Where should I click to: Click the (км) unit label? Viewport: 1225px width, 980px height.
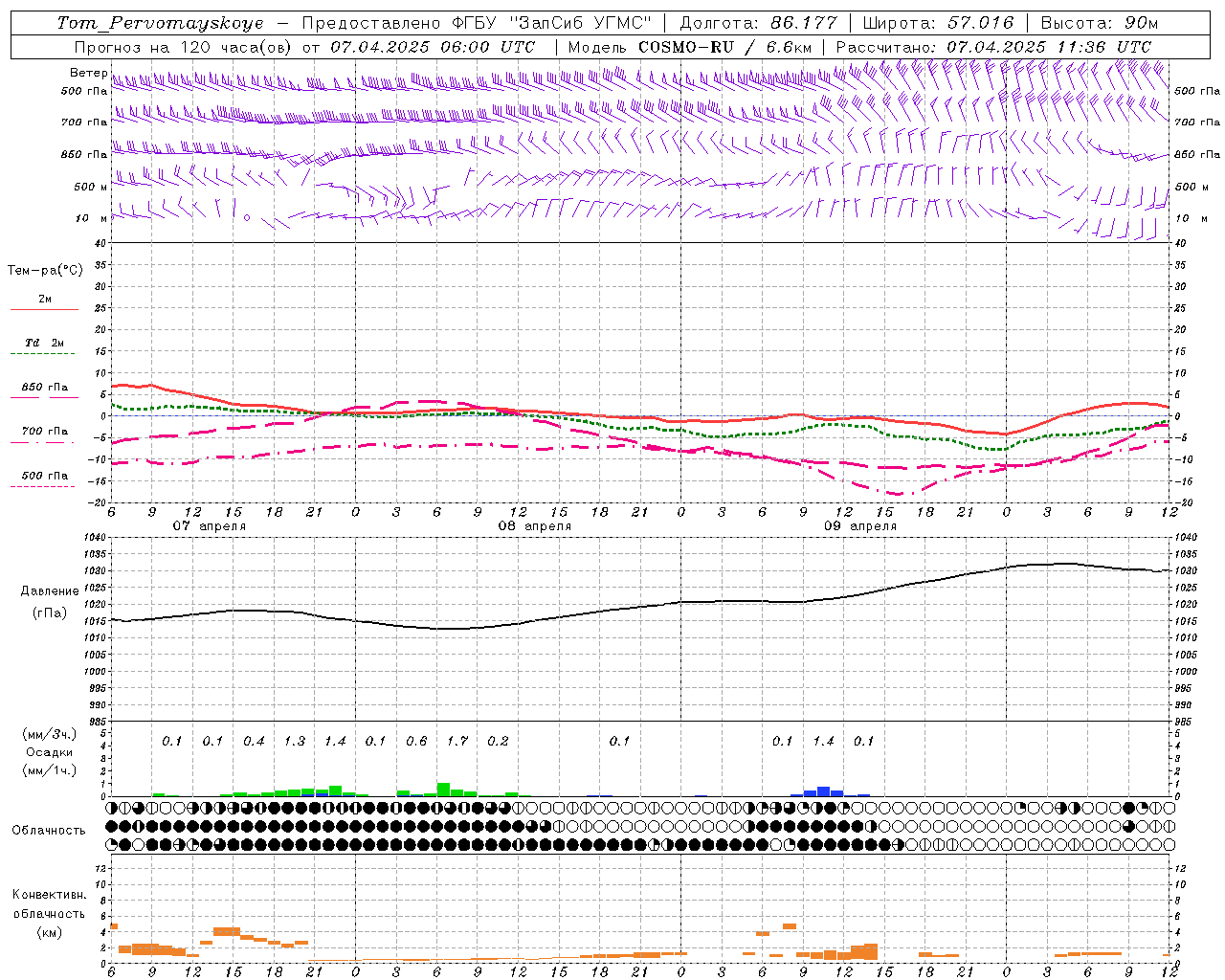click(49, 931)
